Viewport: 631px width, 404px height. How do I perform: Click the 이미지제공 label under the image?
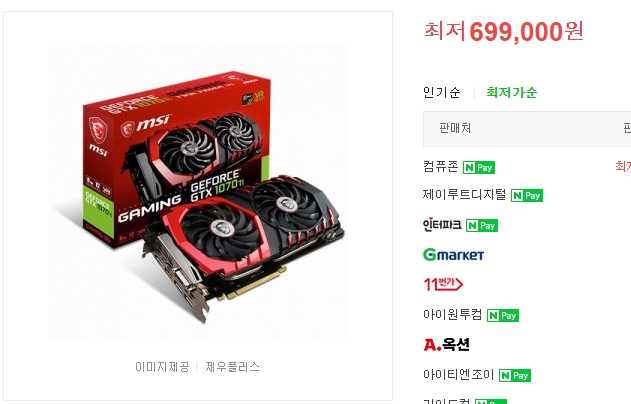(x=162, y=367)
